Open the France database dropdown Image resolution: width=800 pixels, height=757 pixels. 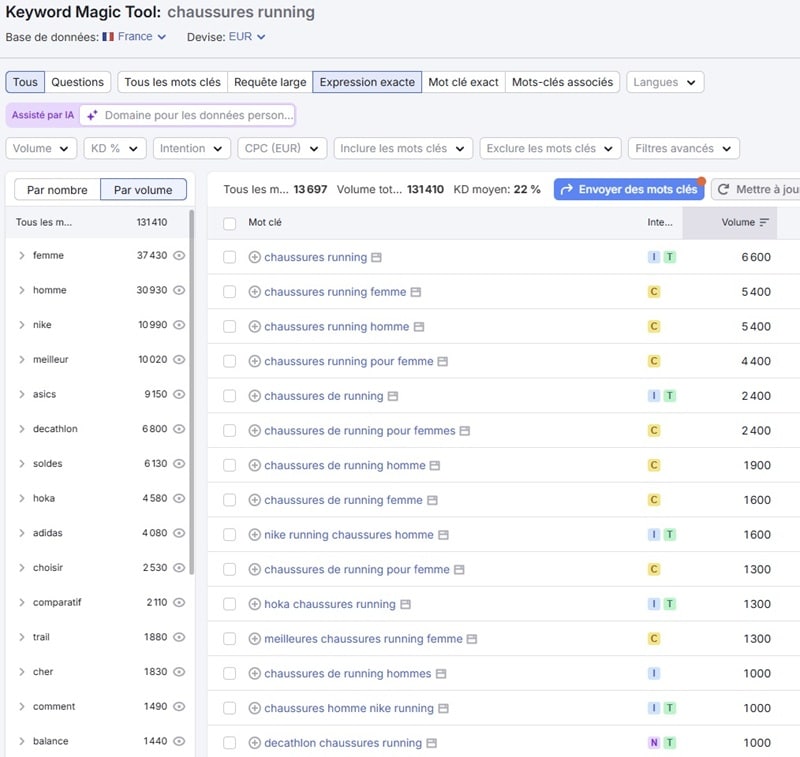click(134, 37)
